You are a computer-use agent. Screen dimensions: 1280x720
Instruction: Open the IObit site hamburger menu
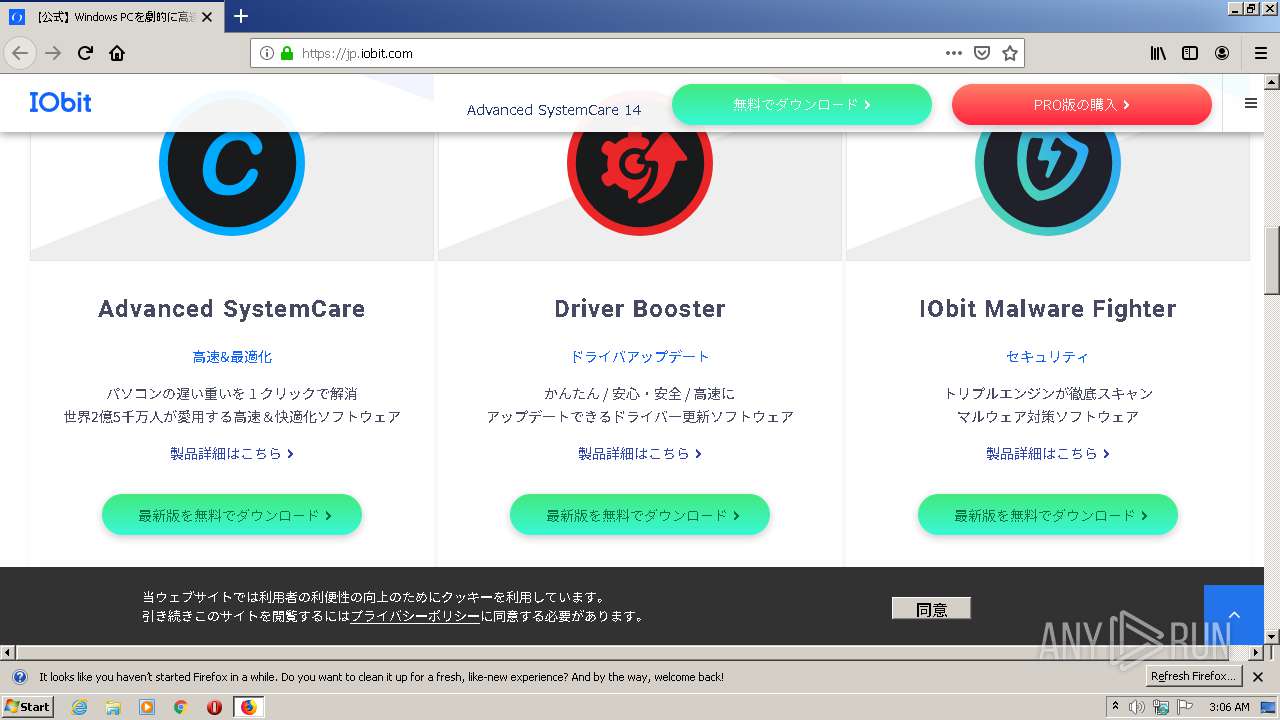pos(1251,103)
